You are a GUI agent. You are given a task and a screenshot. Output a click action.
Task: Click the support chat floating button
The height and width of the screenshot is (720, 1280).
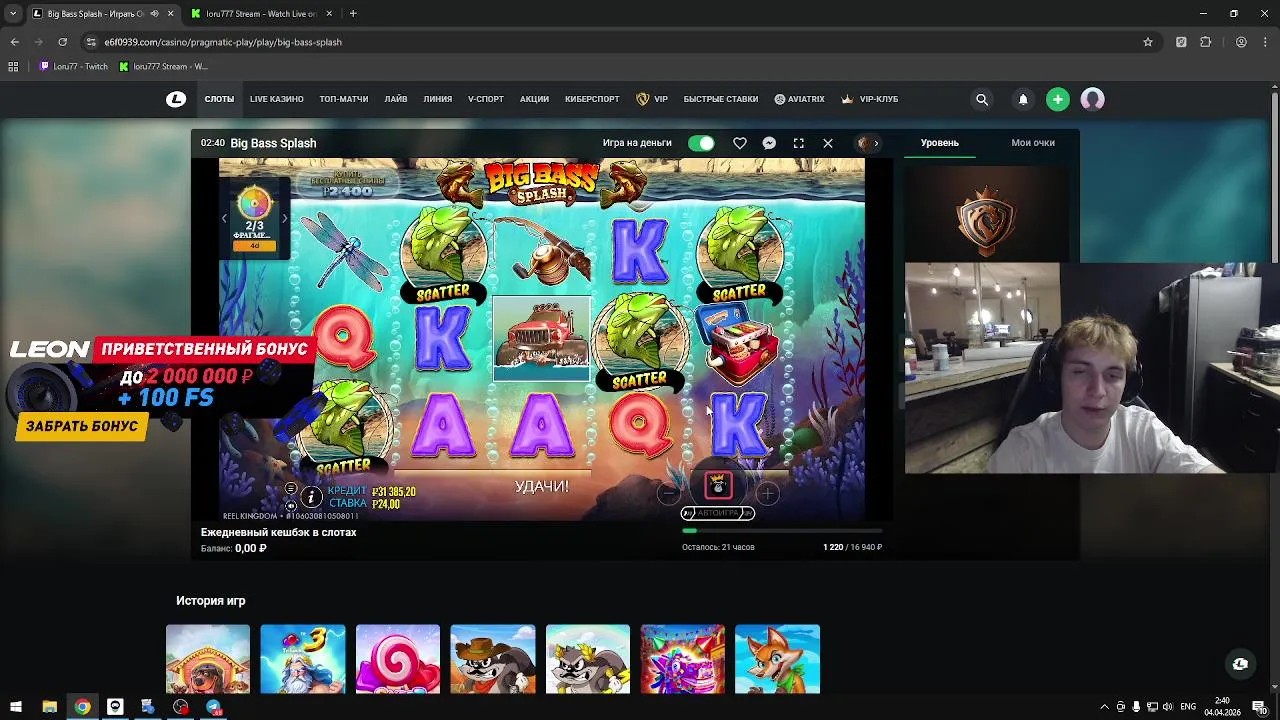(1240, 664)
